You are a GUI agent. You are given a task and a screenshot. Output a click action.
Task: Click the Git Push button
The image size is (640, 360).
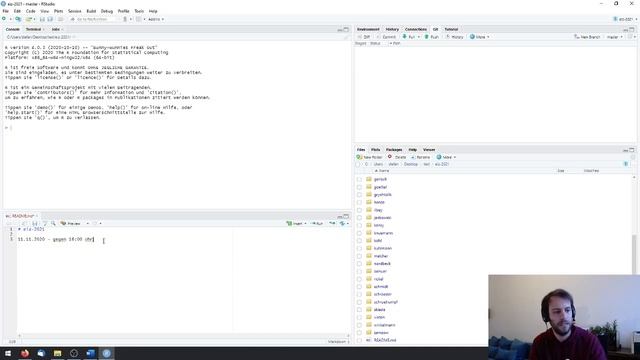[432, 37]
